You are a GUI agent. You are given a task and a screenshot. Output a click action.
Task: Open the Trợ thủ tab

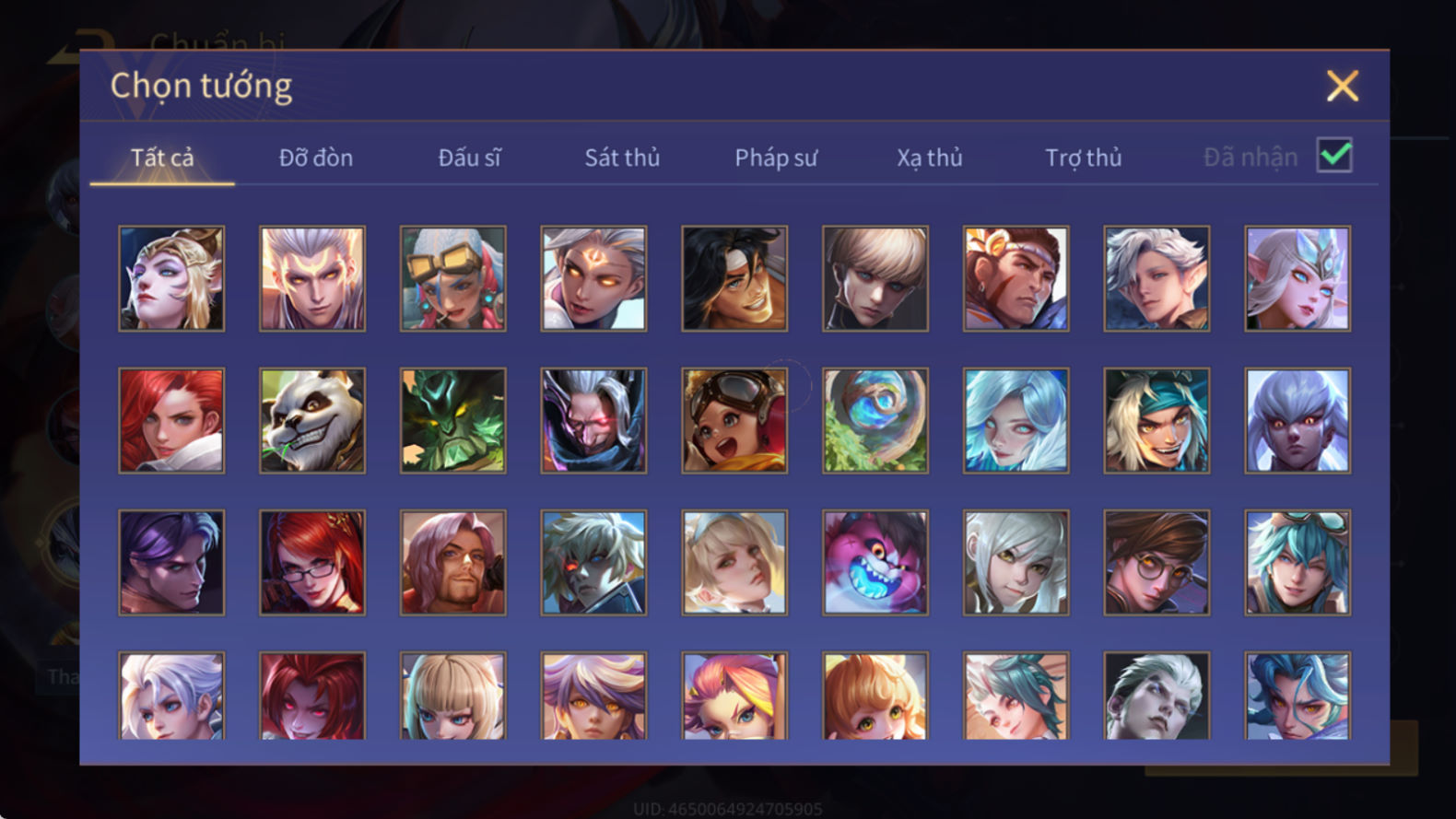1084,158
